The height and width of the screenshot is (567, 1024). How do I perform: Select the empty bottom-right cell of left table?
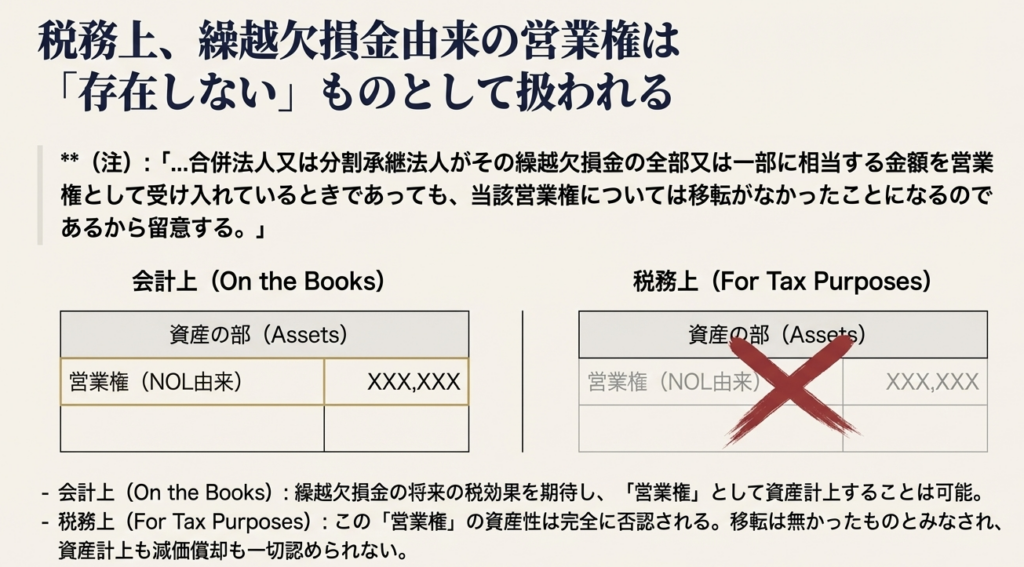396,428
